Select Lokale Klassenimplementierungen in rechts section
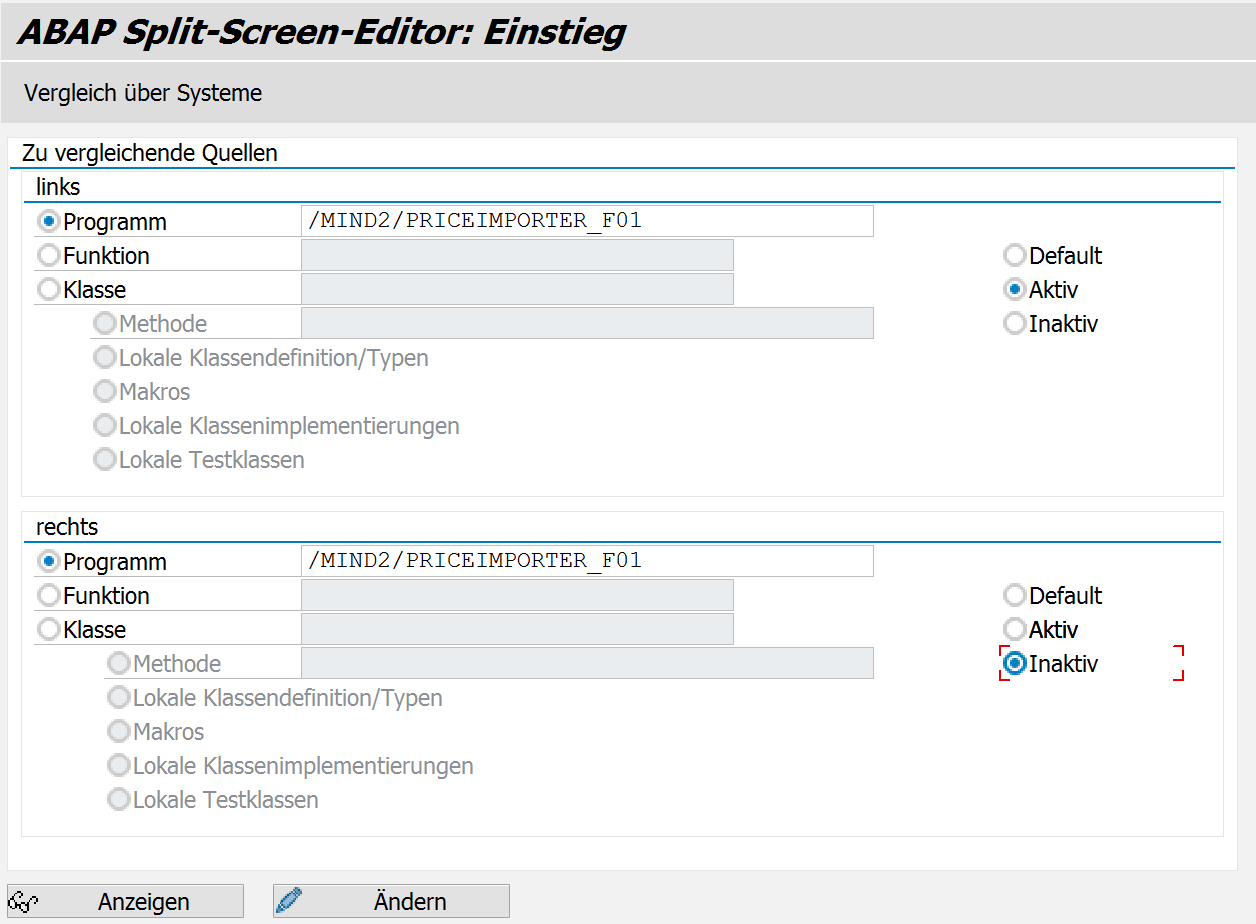 [119, 765]
